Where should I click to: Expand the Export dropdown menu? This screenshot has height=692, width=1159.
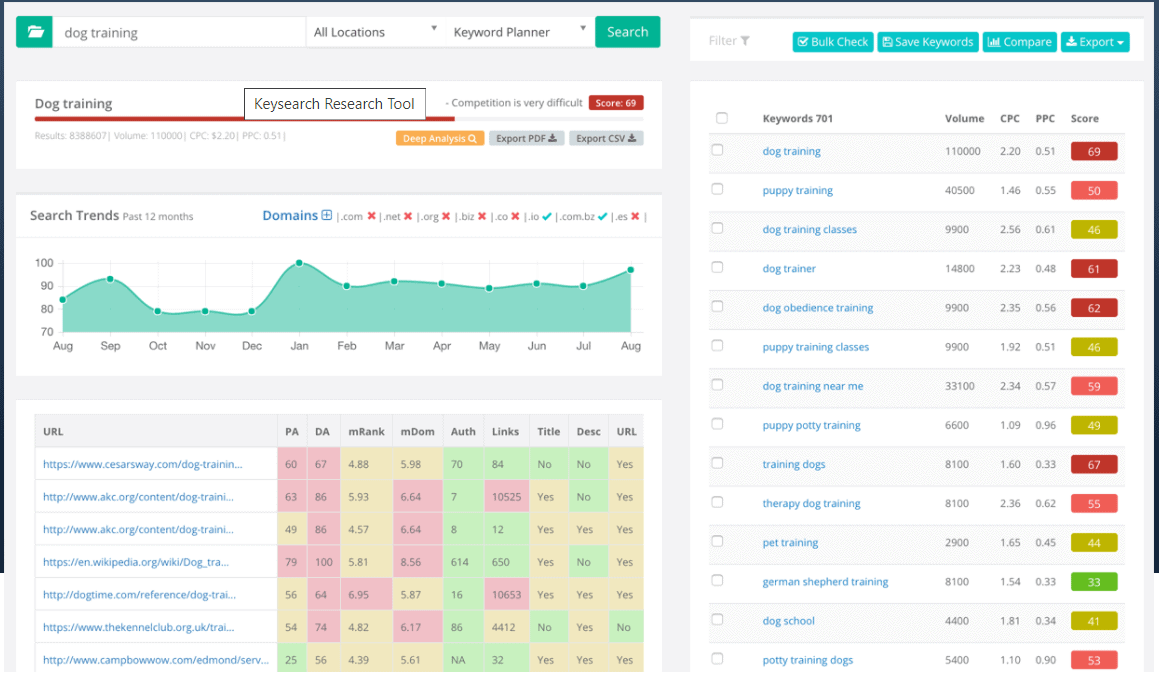point(1095,42)
